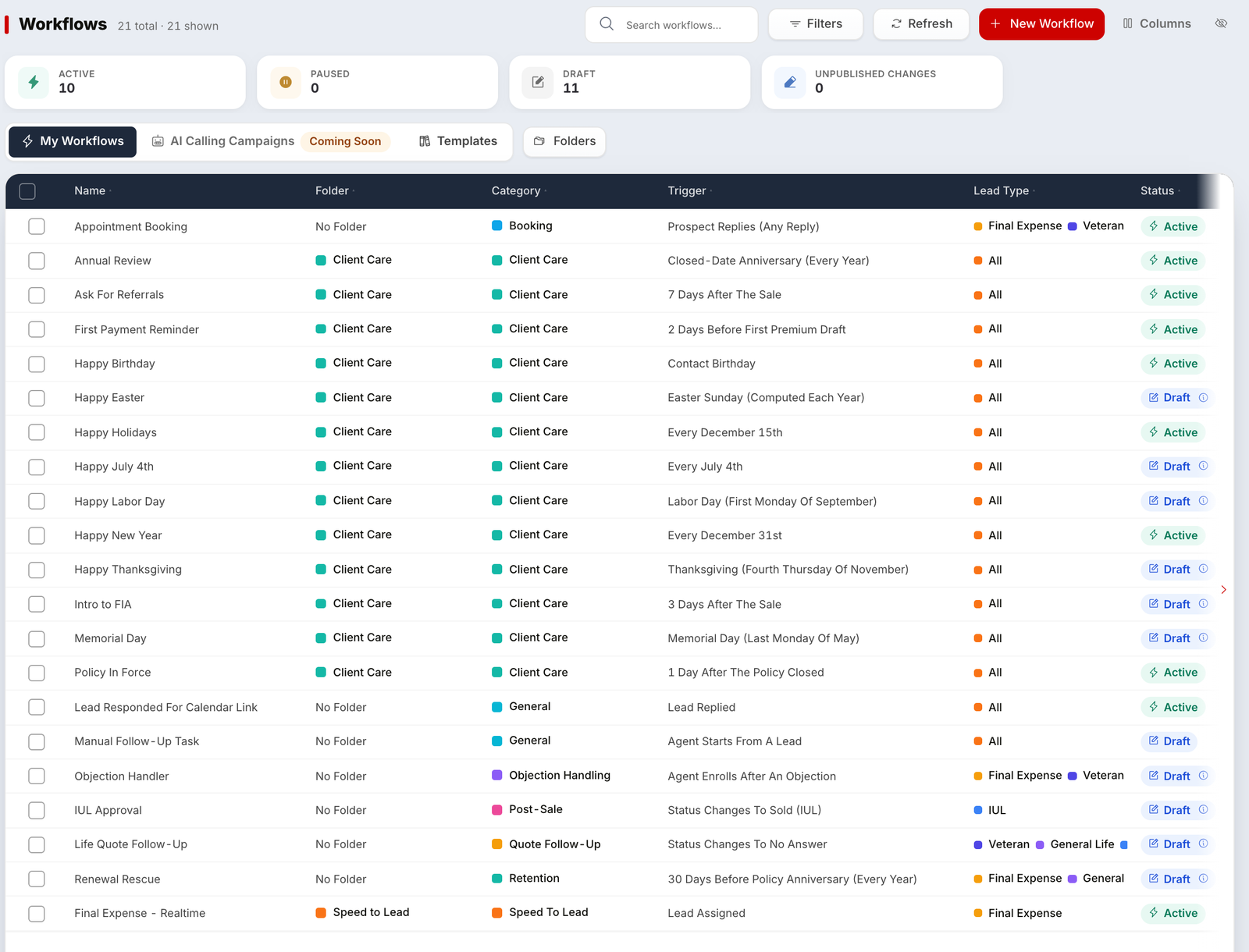
Task: Click the info icon beside Memorial Day draft
Action: point(1203,638)
